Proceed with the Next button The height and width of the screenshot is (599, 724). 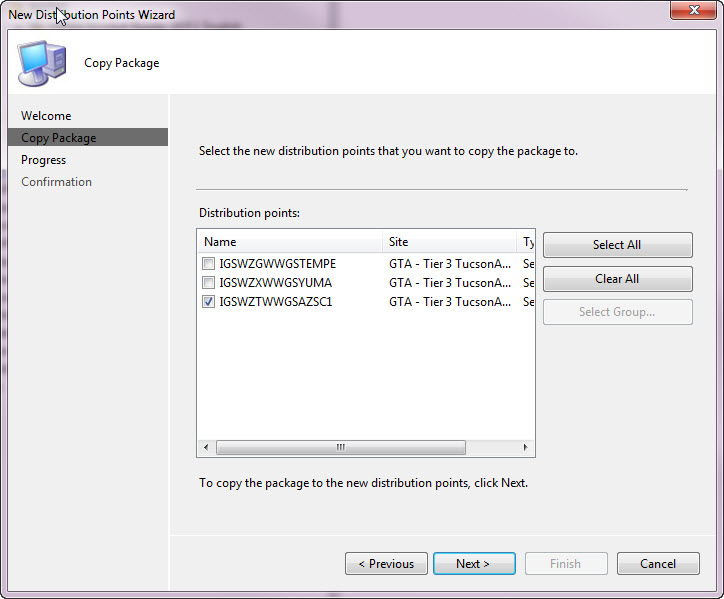(x=474, y=564)
